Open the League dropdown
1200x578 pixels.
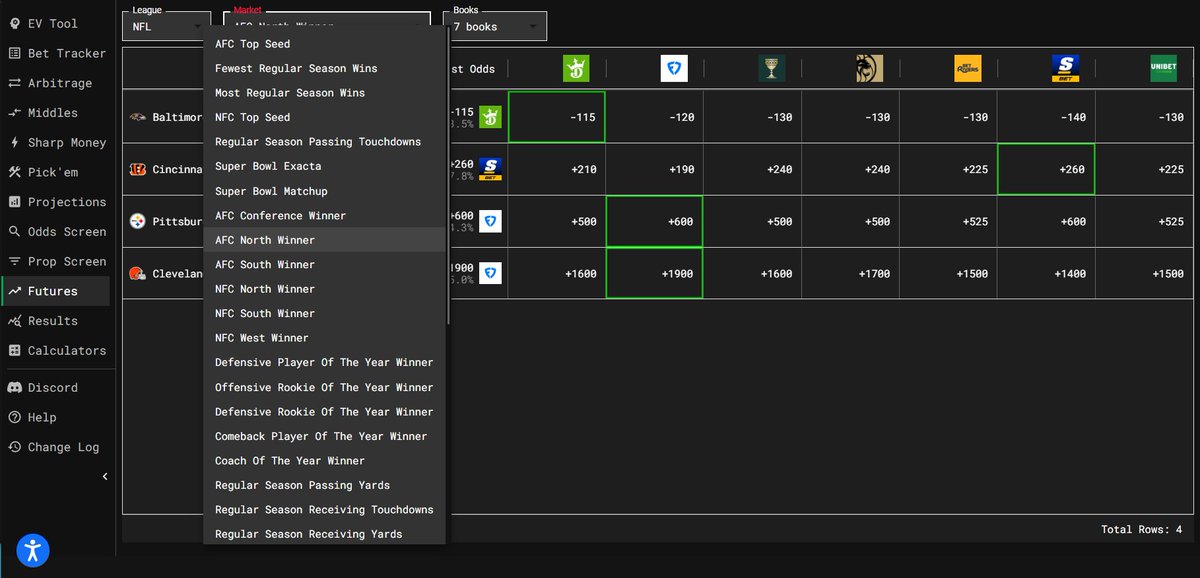167,26
